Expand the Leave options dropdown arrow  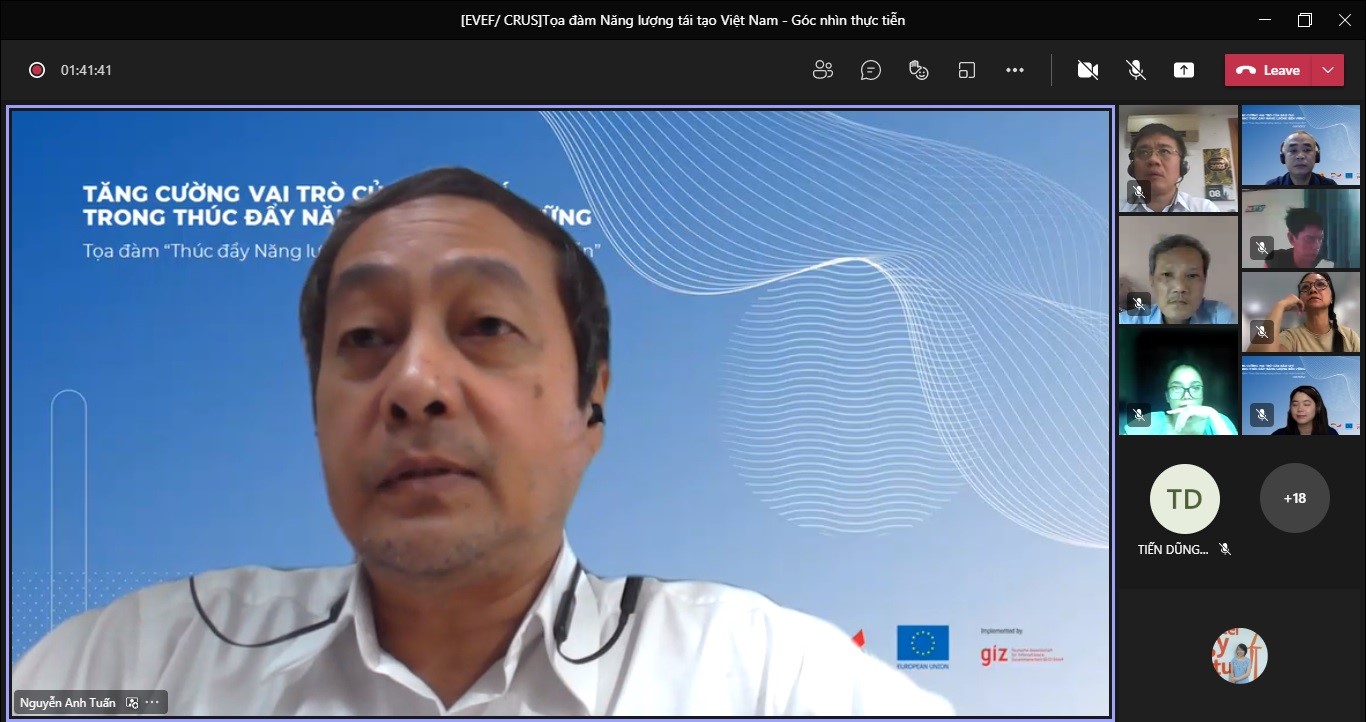pyautogui.click(x=1328, y=70)
